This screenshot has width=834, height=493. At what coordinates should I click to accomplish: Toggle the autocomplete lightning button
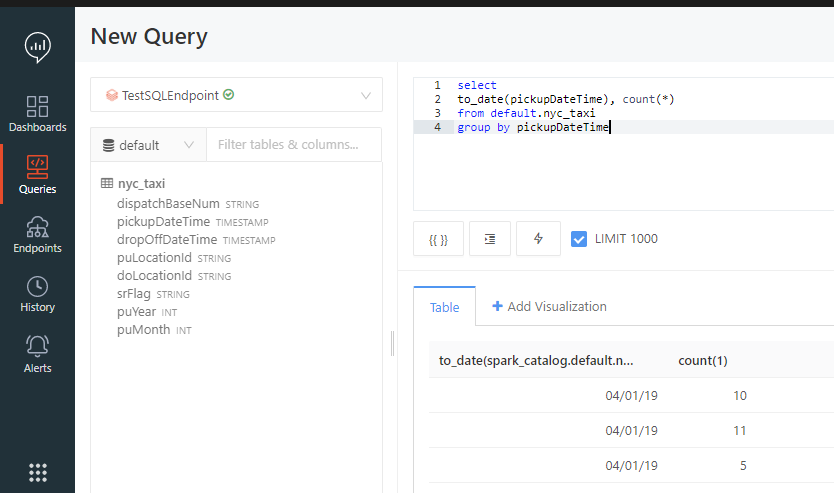click(x=539, y=239)
